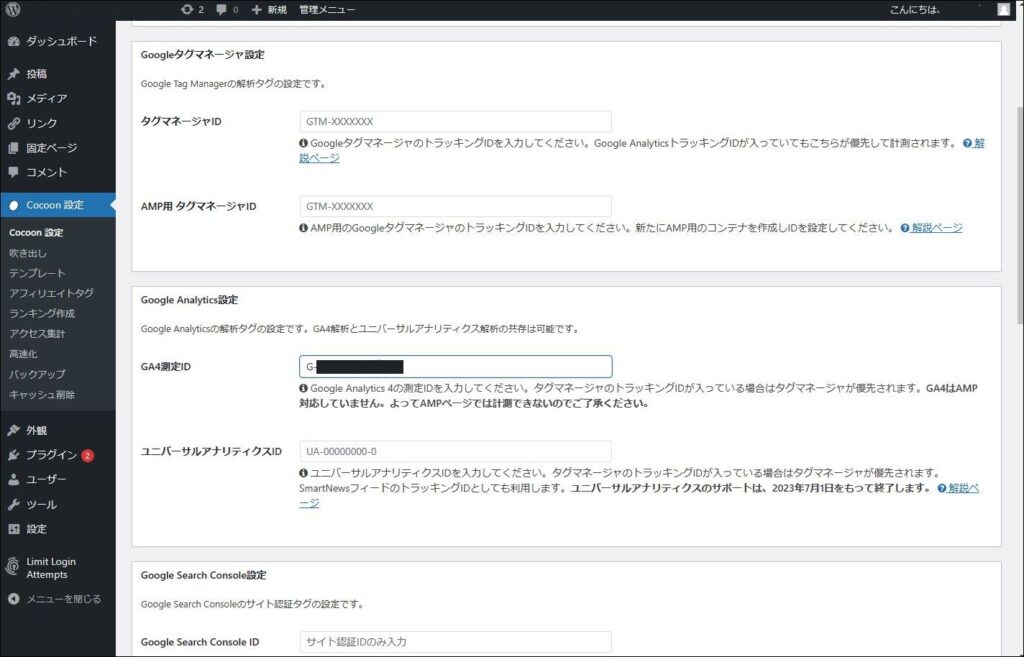Click the リンク chain icon
The height and width of the screenshot is (657, 1024).
click(x=14, y=123)
